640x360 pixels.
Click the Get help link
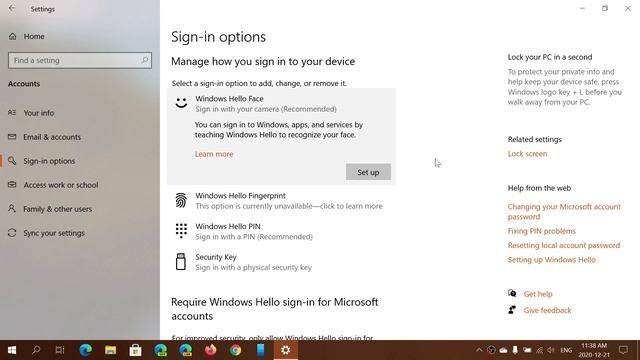538,294
